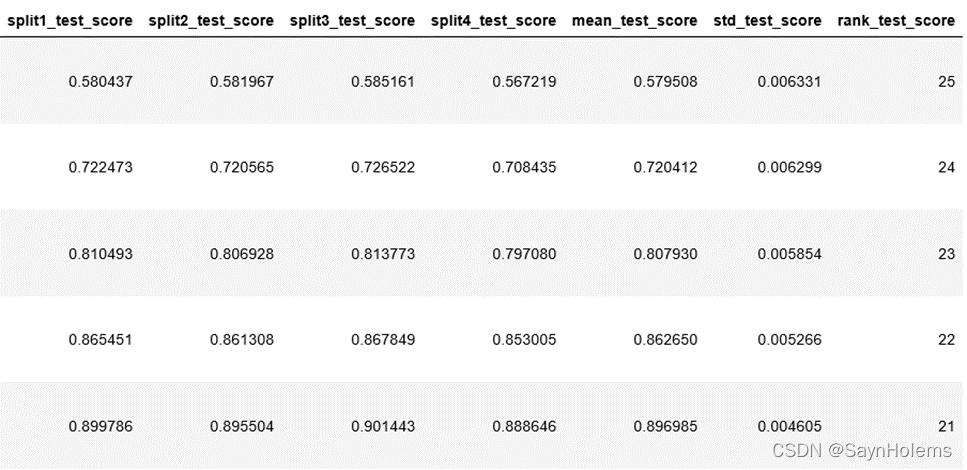967x470 pixels.
Task: Select cell value 0.797080
Action: [x=524, y=254]
